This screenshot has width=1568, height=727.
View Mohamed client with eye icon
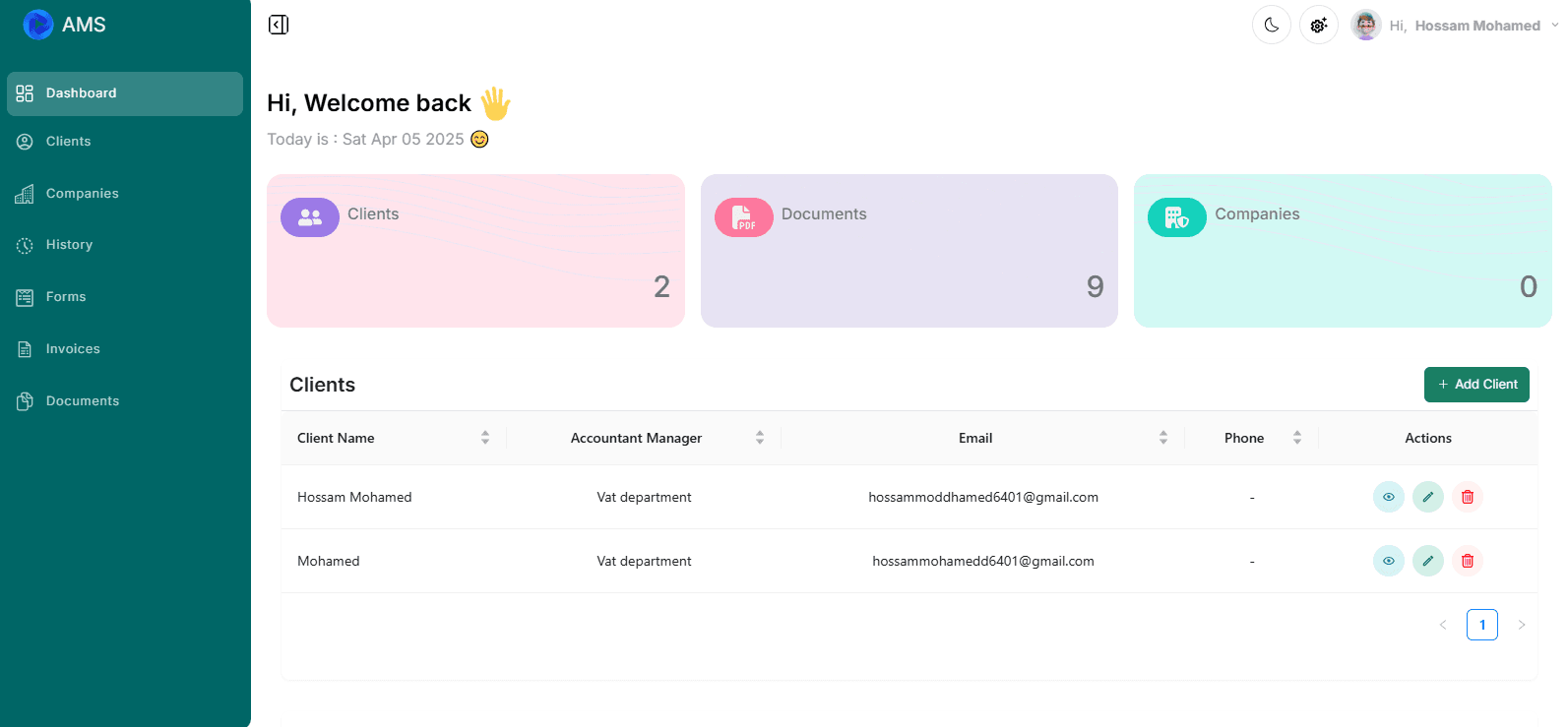pyautogui.click(x=1389, y=561)
